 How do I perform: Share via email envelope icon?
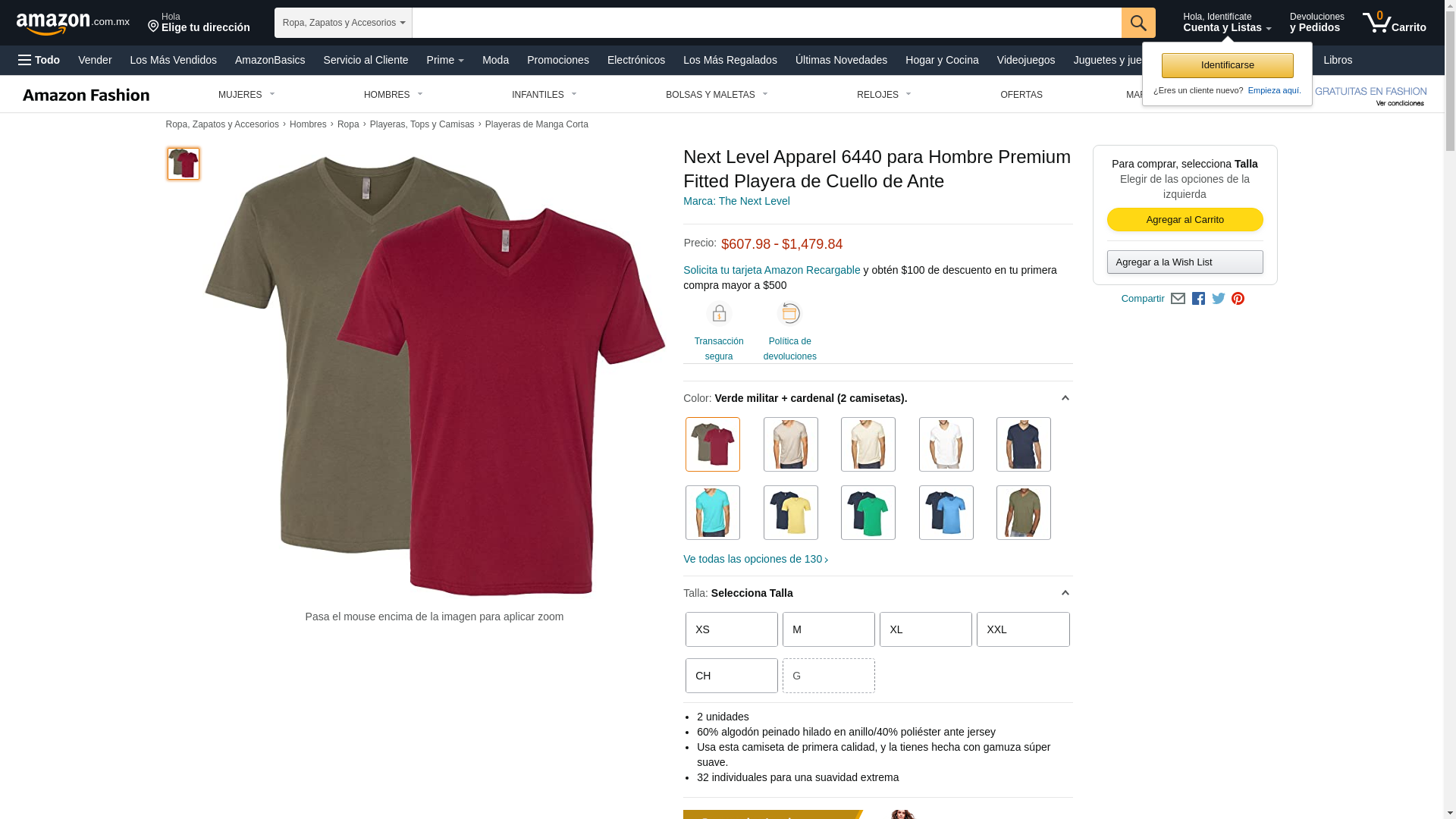tap(1178, 299)
